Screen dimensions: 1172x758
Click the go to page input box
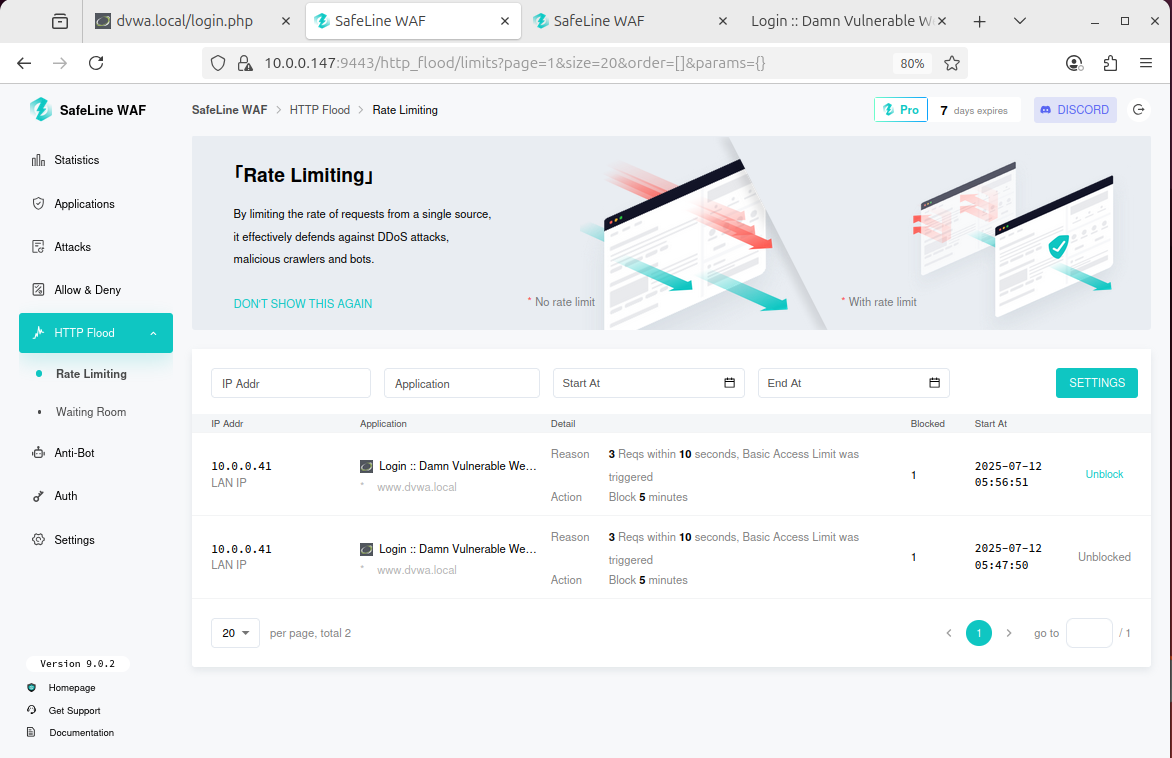[x=1089, y=633]
